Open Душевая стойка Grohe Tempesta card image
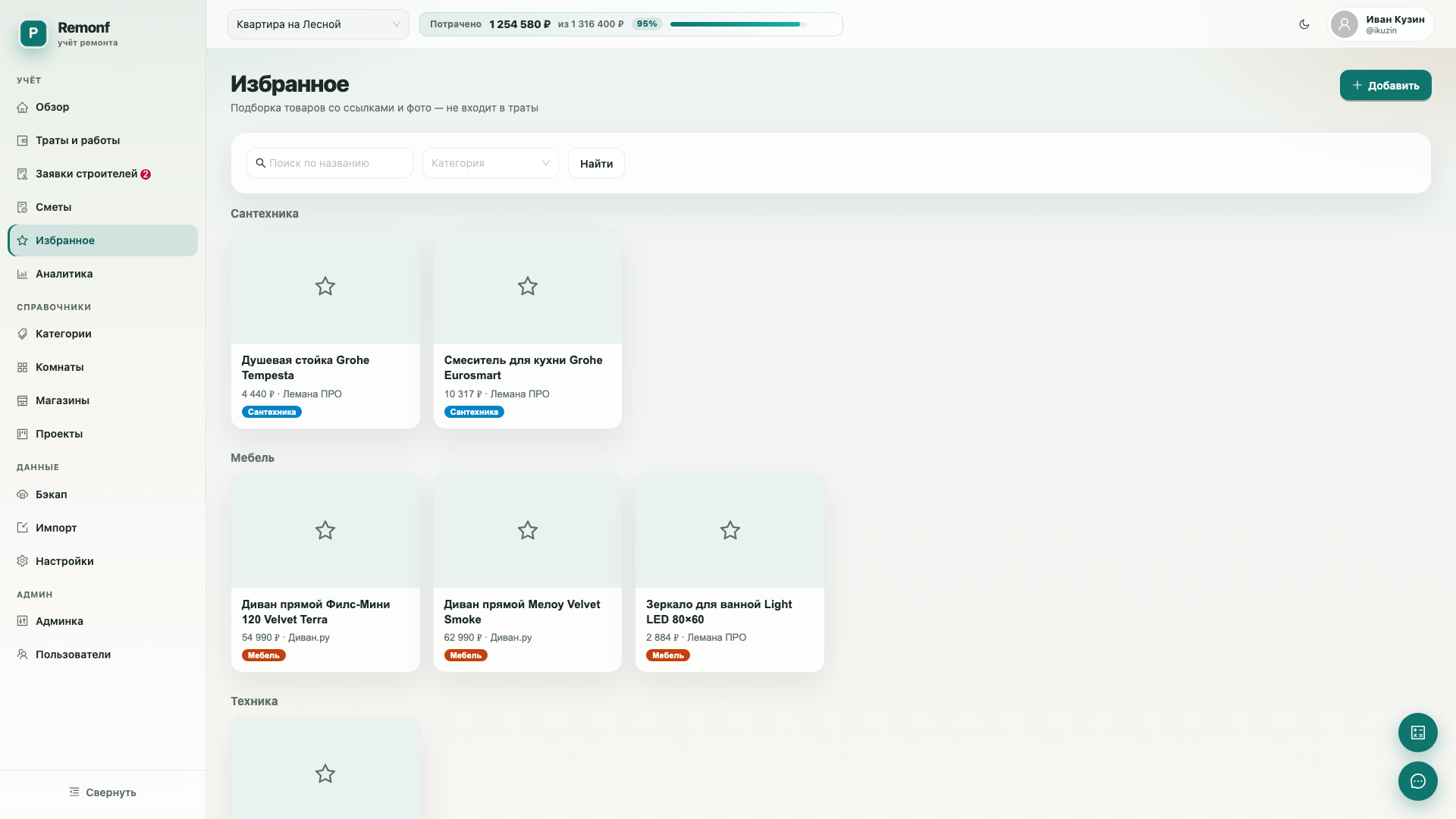 325,287
